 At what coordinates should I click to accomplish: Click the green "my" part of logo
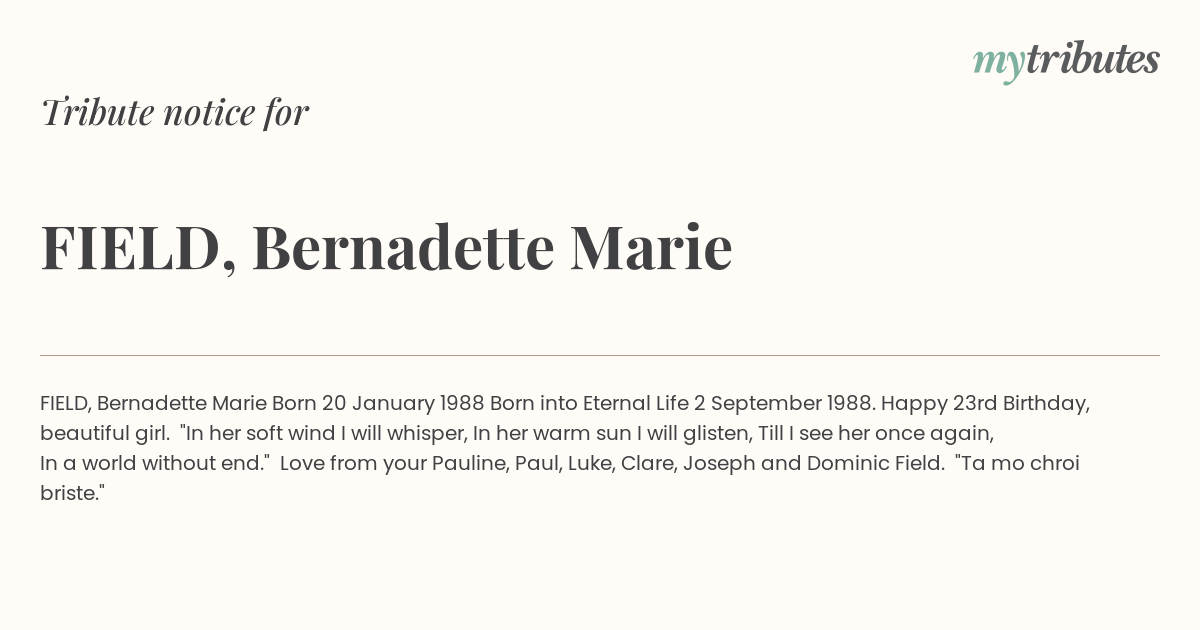tap(999, 64)
